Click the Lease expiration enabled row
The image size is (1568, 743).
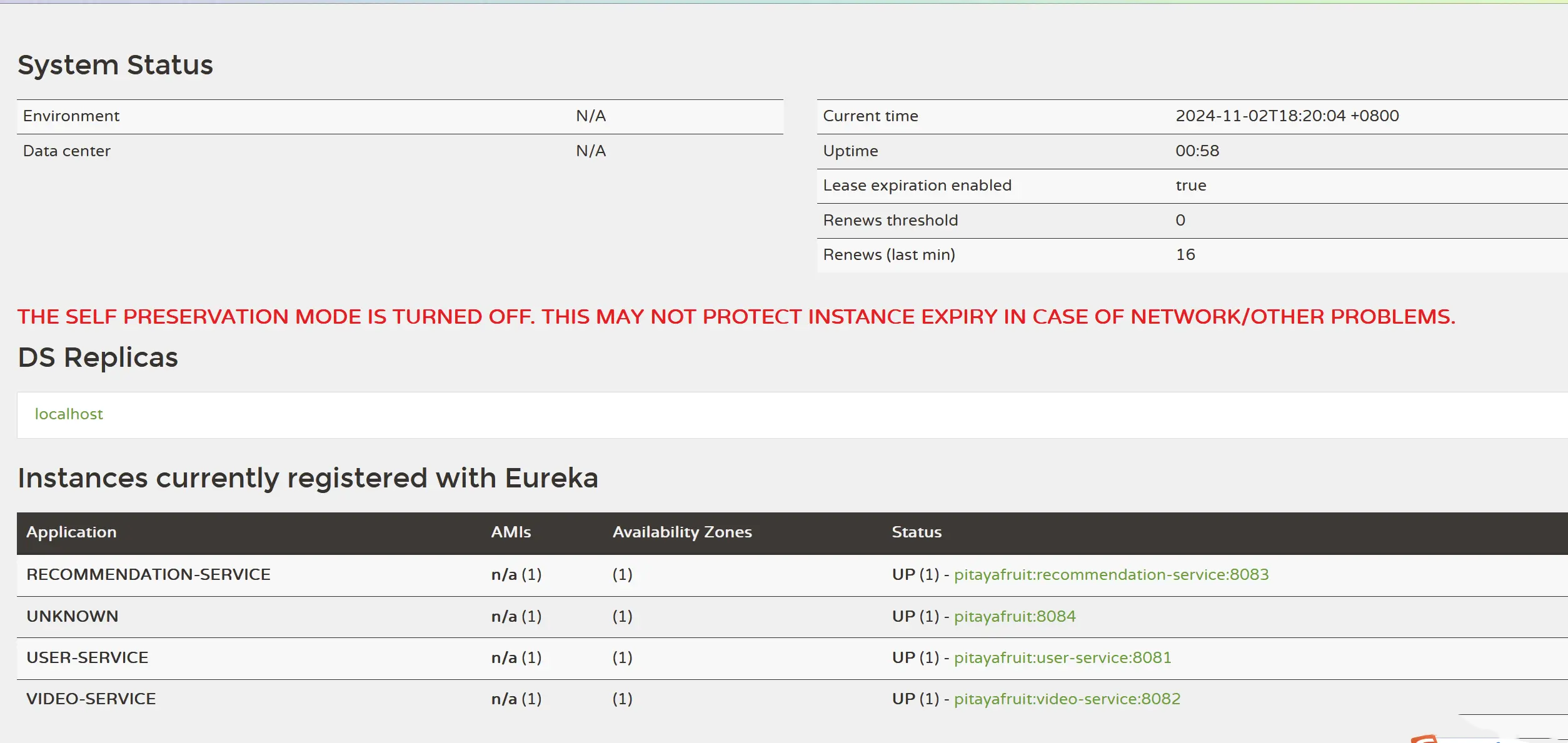(x=917, y=186)
